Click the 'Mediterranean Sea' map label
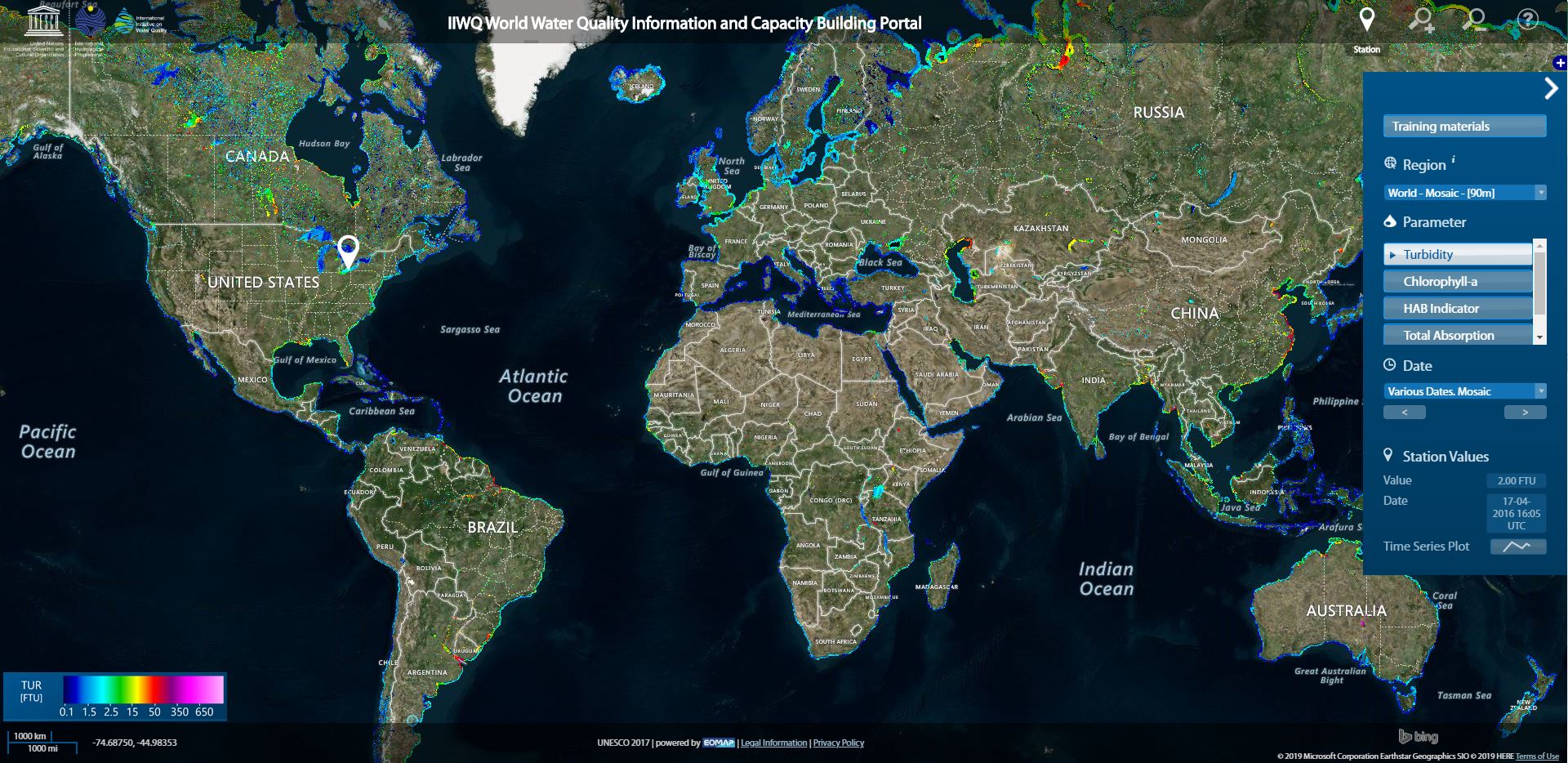1568x763 pixels. (823, 315)
